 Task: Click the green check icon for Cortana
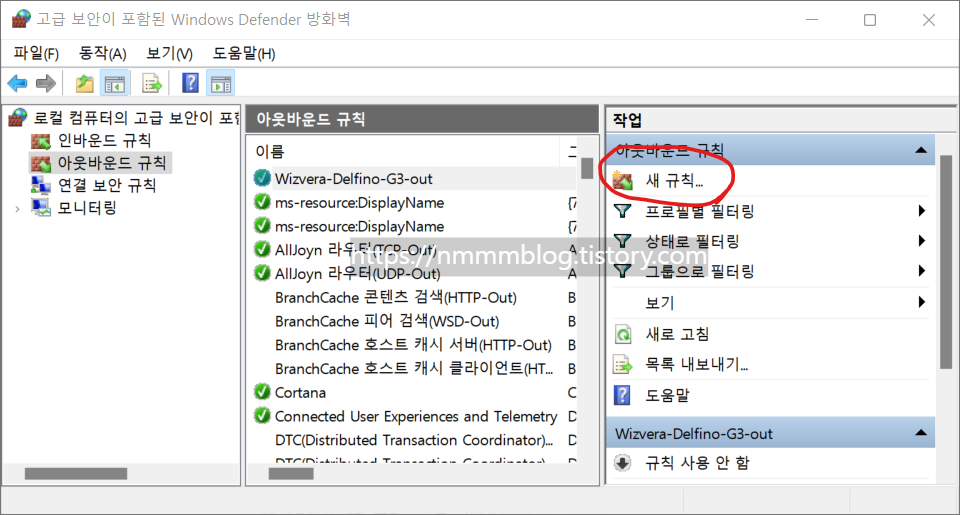pyautogui.click(x=262, y=391)
